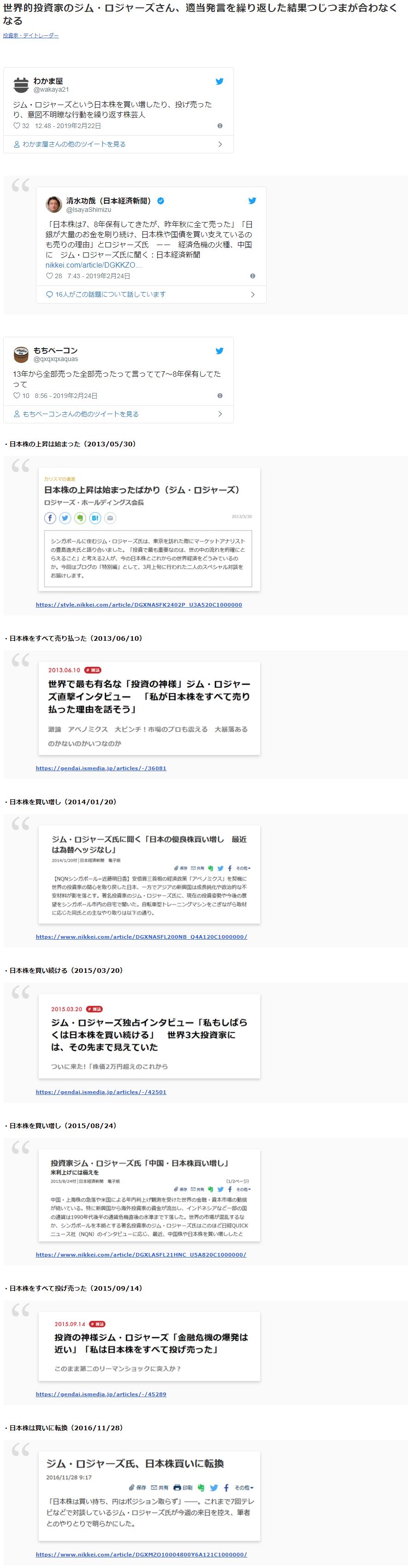Click Evernote icon in 2016/11/28 article

201,1488
